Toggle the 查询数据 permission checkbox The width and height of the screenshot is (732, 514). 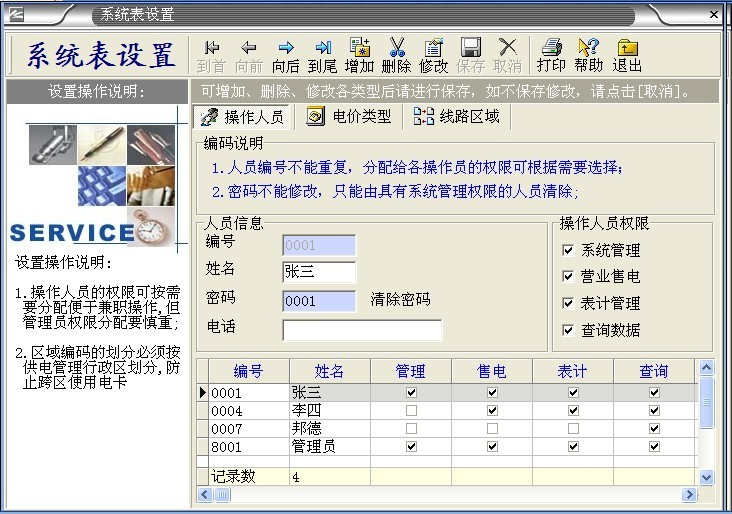pyautogui.click(x=568, y=330)
